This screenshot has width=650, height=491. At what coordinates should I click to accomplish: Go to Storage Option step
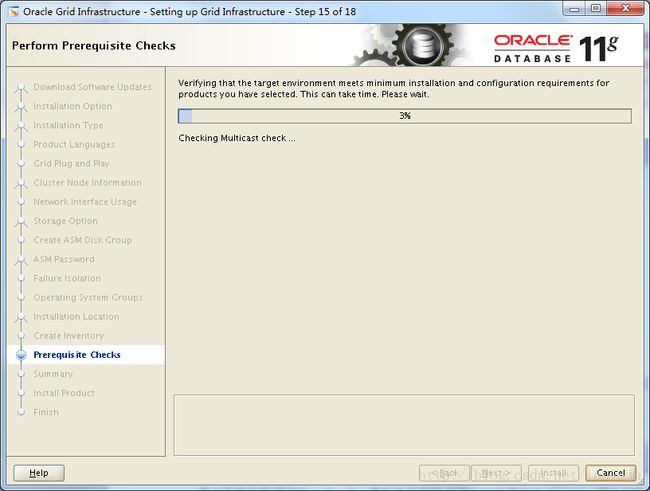(65, 221)
